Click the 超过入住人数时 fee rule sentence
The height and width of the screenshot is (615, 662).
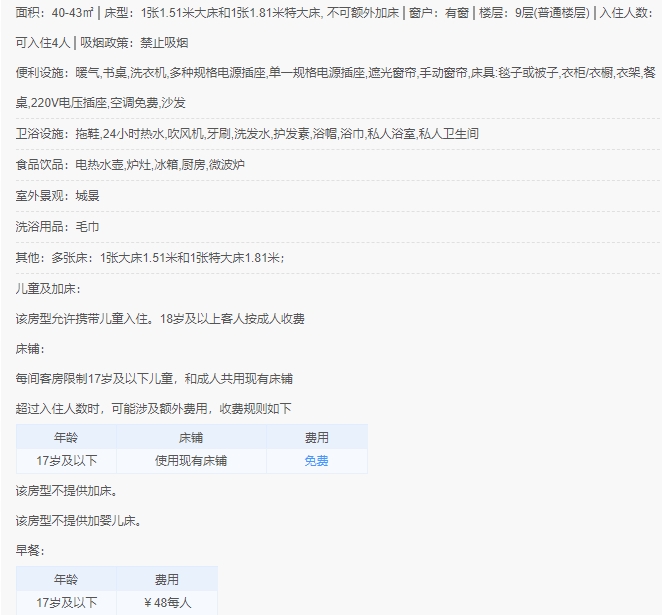pyautogui.click(x=154, y=409)
